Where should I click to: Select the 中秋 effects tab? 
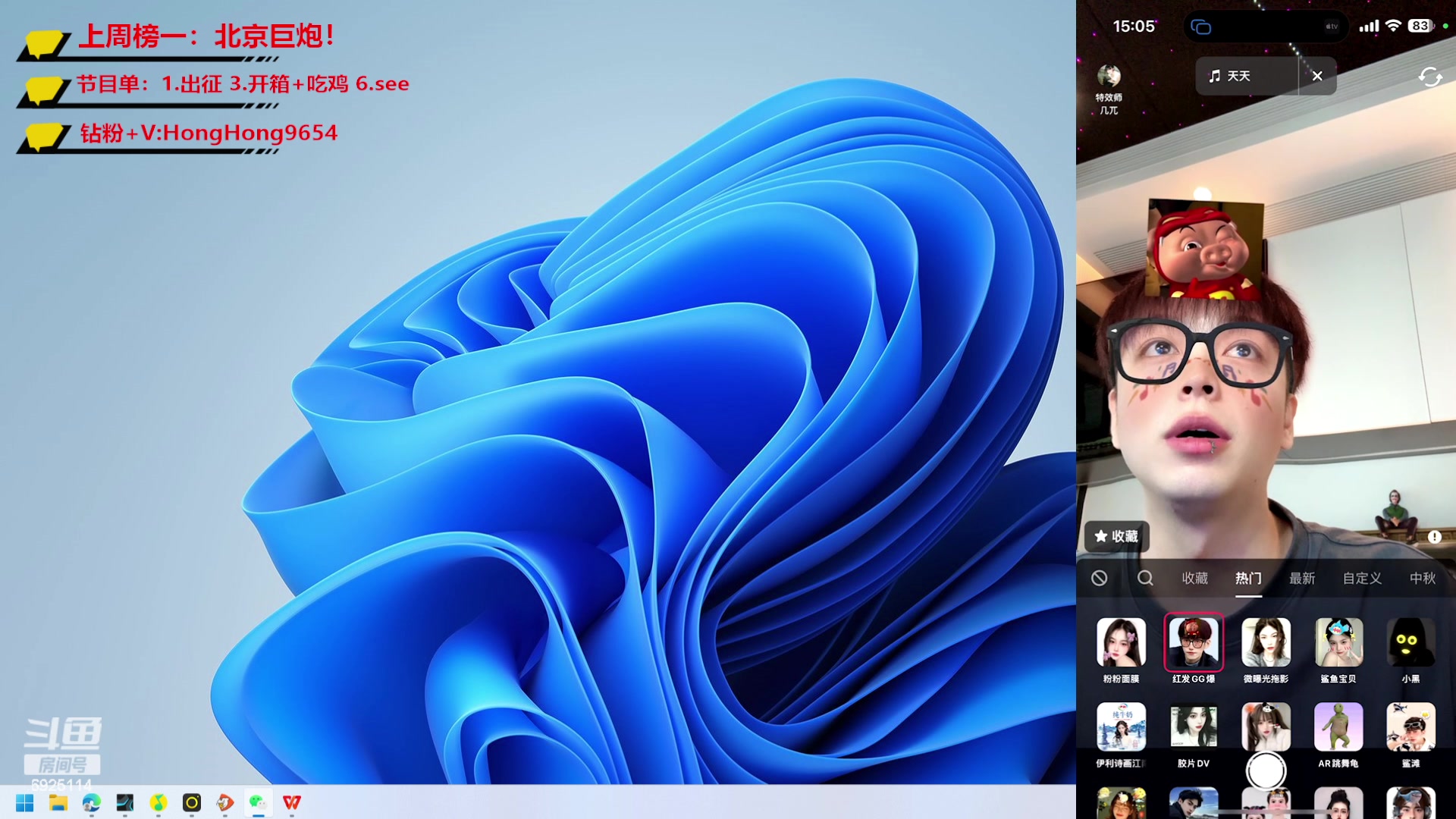[x=1422, y=579]
